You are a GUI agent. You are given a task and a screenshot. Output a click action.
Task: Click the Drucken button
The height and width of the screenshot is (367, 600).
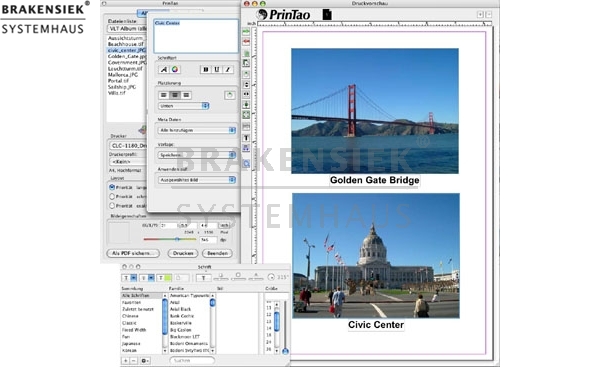(183, 253)
